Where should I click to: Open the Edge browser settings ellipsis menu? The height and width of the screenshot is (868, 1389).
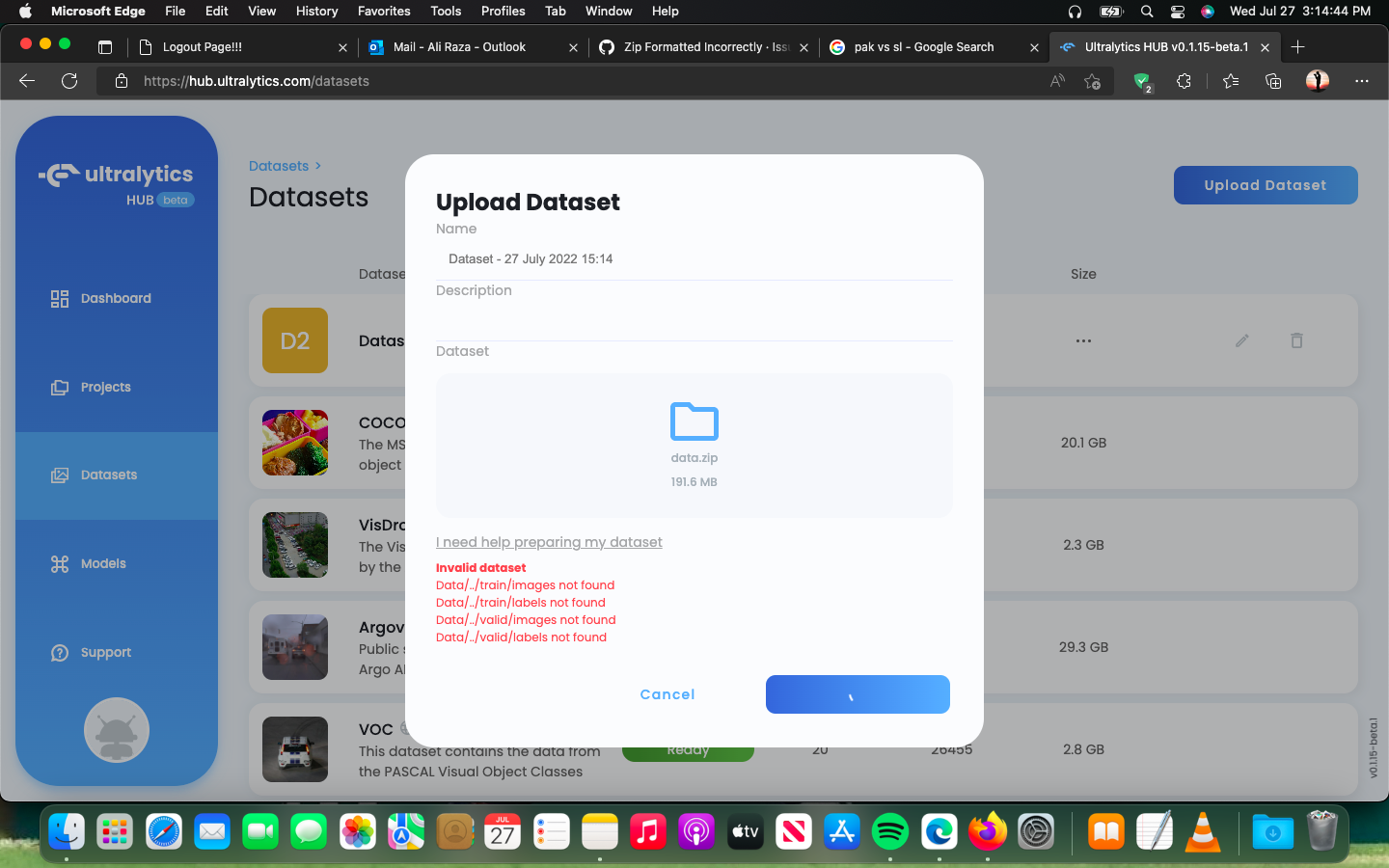[1361, 81]
